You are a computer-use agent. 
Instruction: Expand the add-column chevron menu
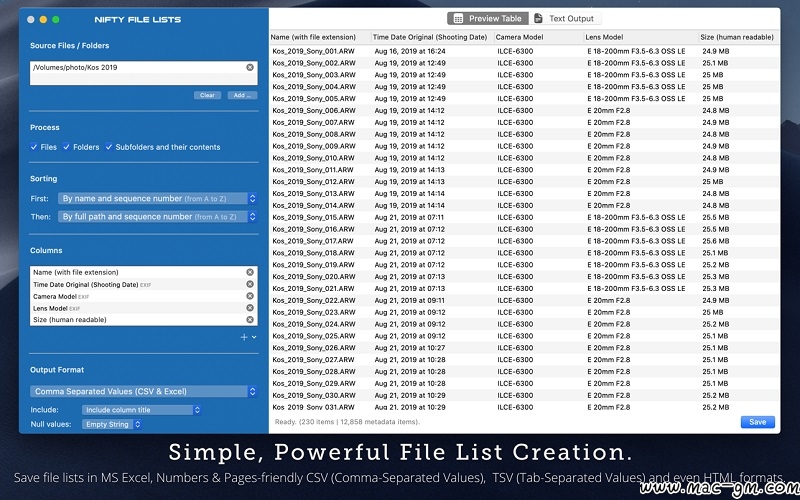pos(254,337)
